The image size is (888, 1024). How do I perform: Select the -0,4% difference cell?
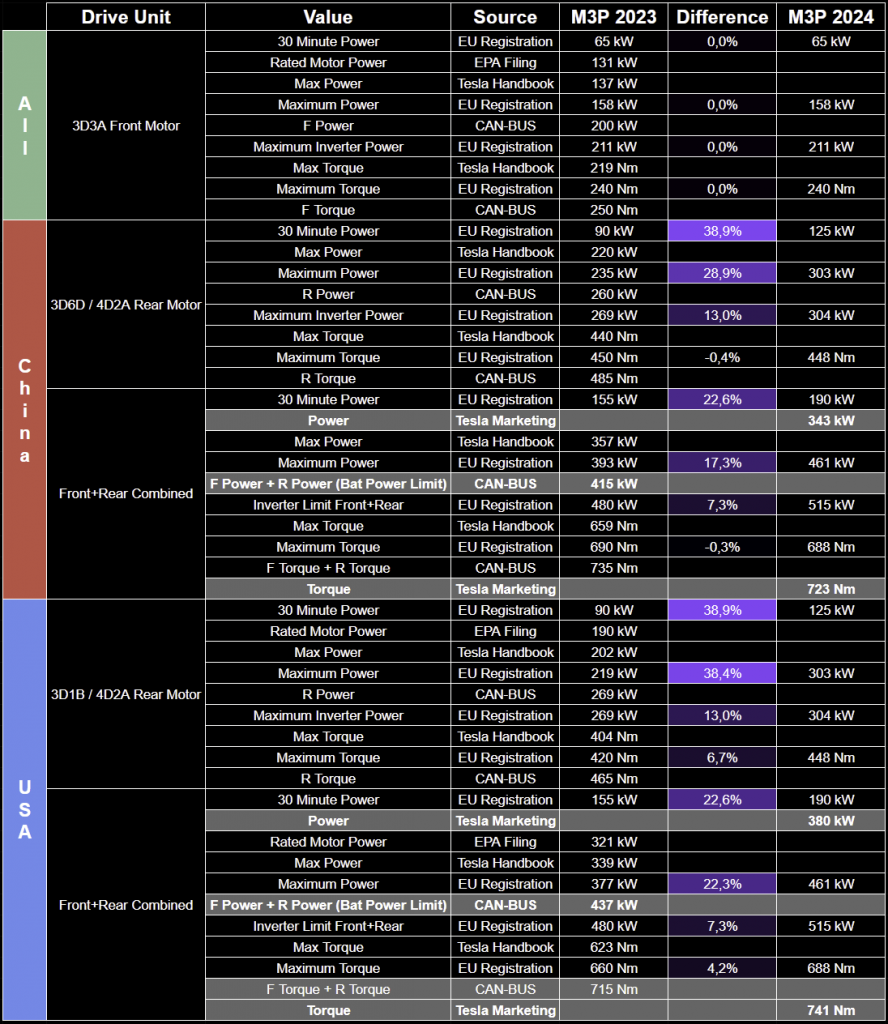722,357
